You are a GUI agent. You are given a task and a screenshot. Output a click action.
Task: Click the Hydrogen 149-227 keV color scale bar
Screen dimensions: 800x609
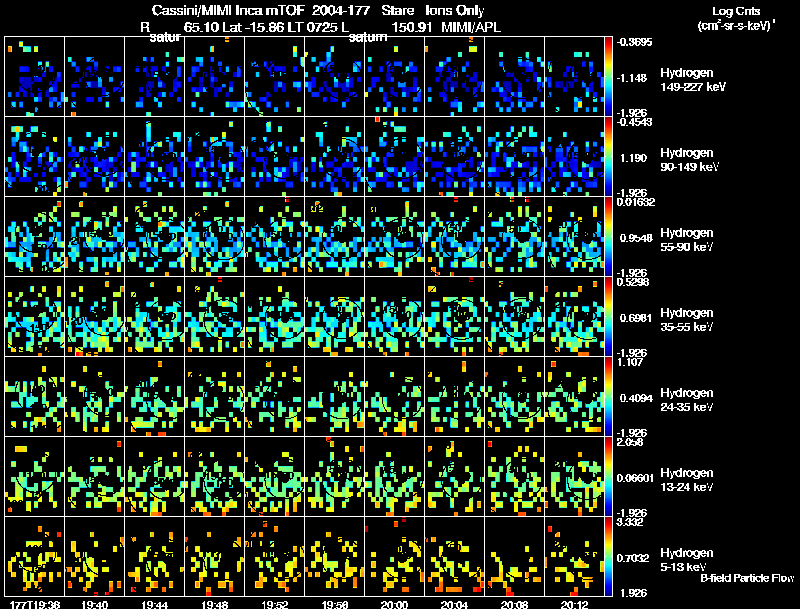[608, 77]
